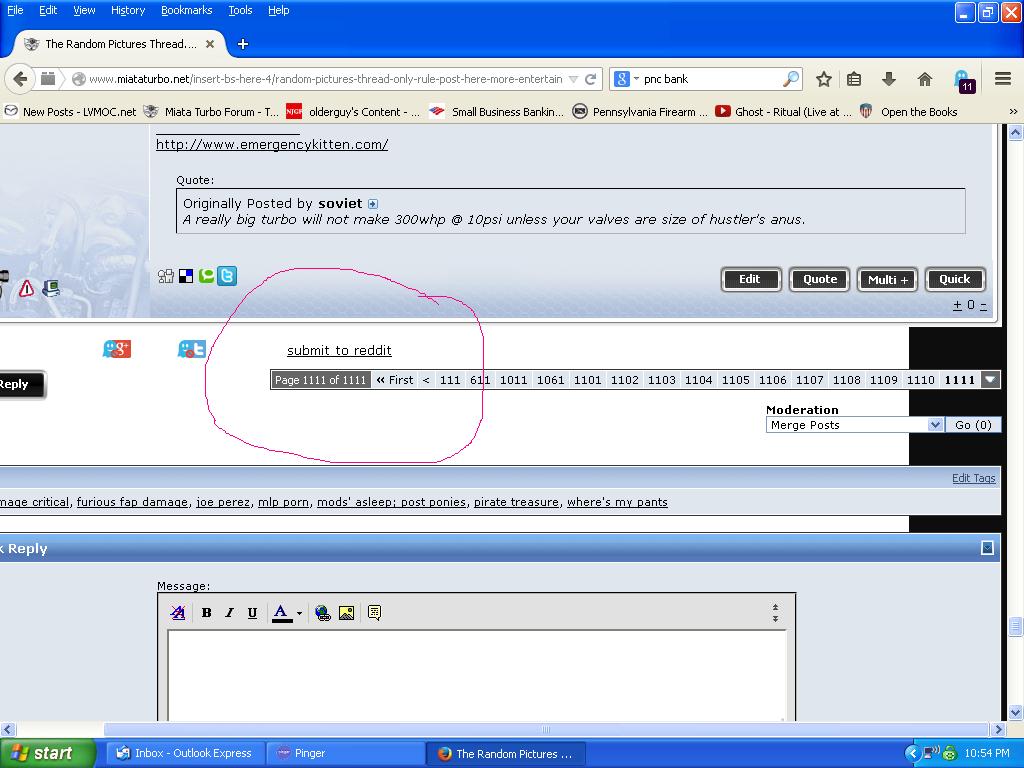The image size is (1024, 768).
Task: Click the pnc bank search field
Action: (711, 79)
